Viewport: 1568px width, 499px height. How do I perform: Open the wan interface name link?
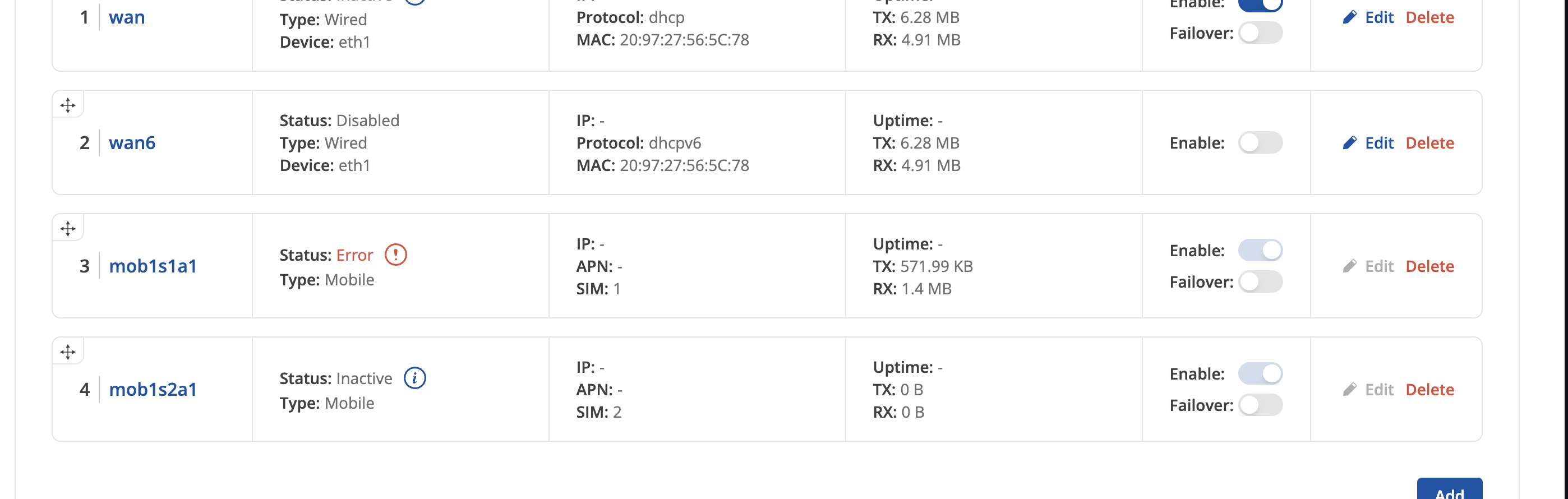[x=127, y=17]
